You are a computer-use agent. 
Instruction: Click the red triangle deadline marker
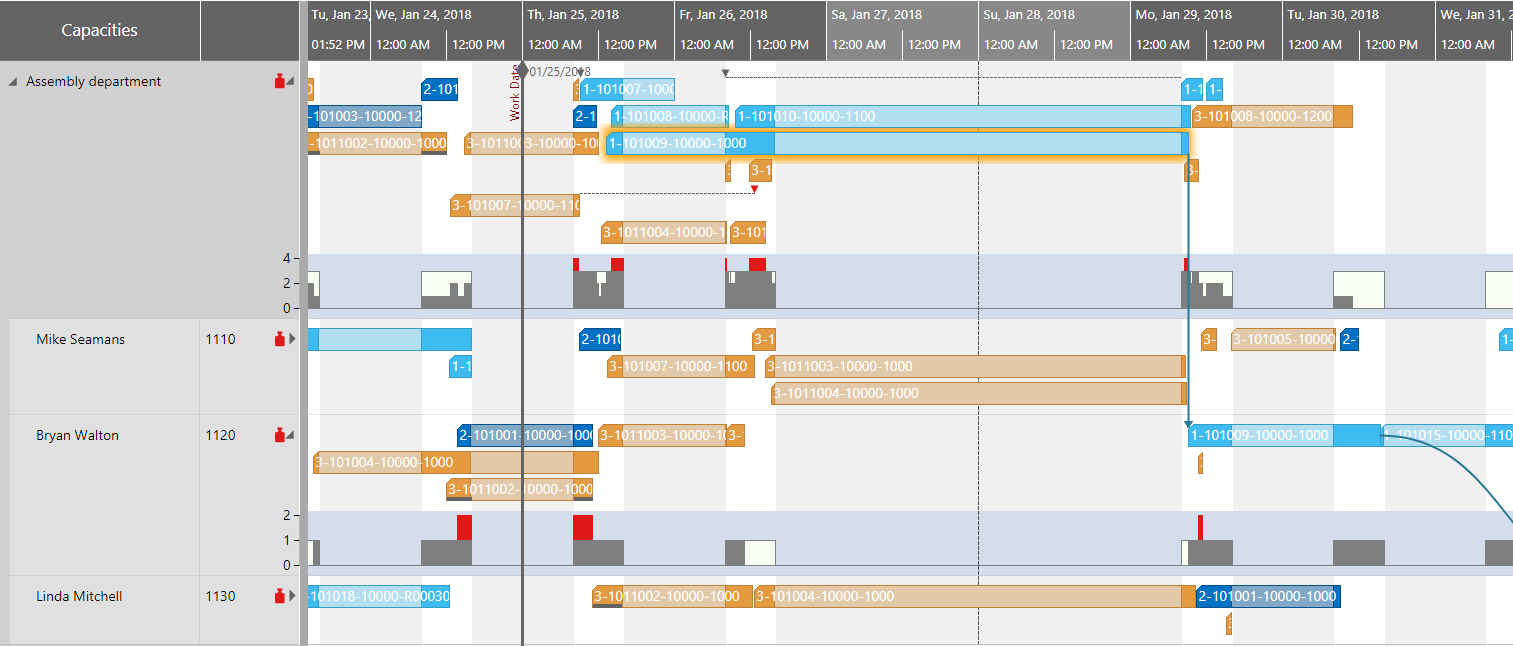click(x=754, y=189)
